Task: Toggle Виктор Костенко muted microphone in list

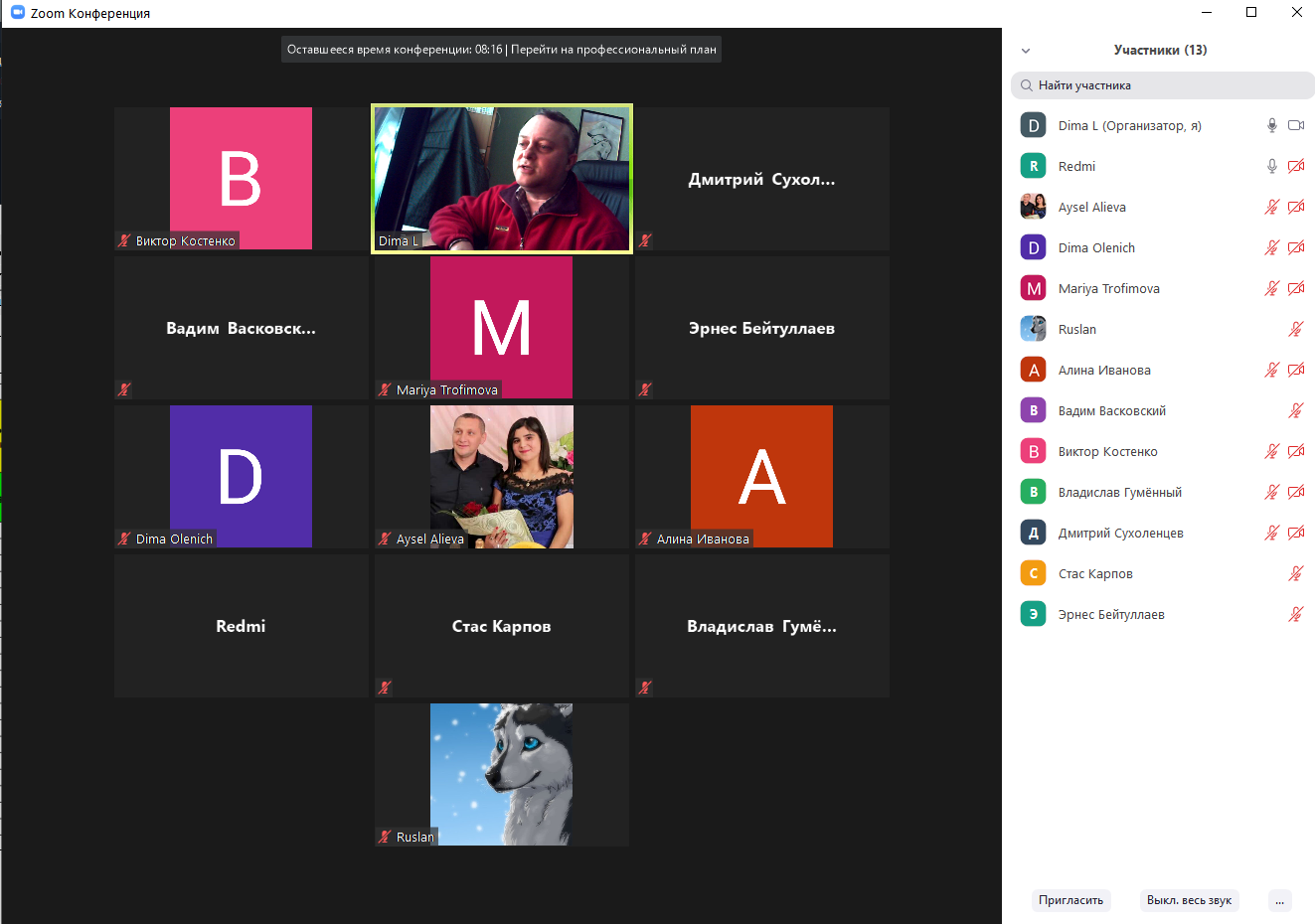Action: pos(1271,451)
